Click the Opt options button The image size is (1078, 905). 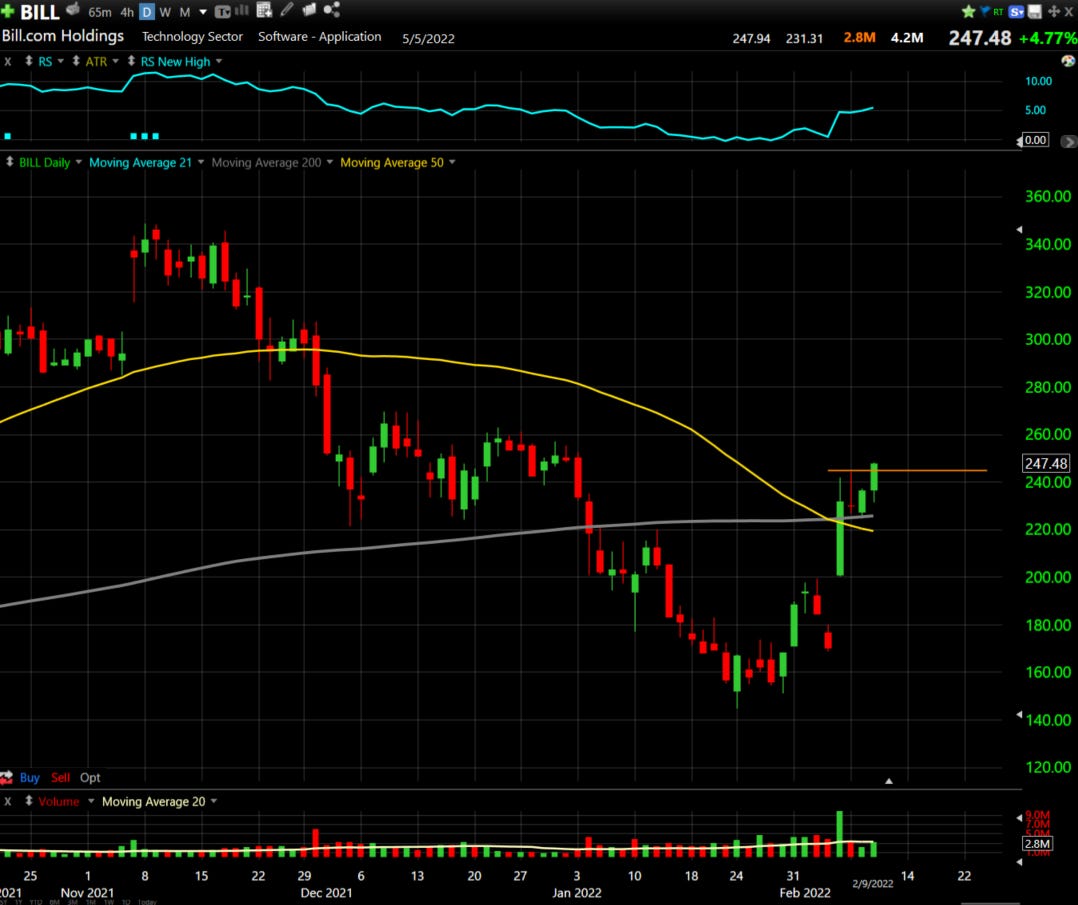point(90,778)
